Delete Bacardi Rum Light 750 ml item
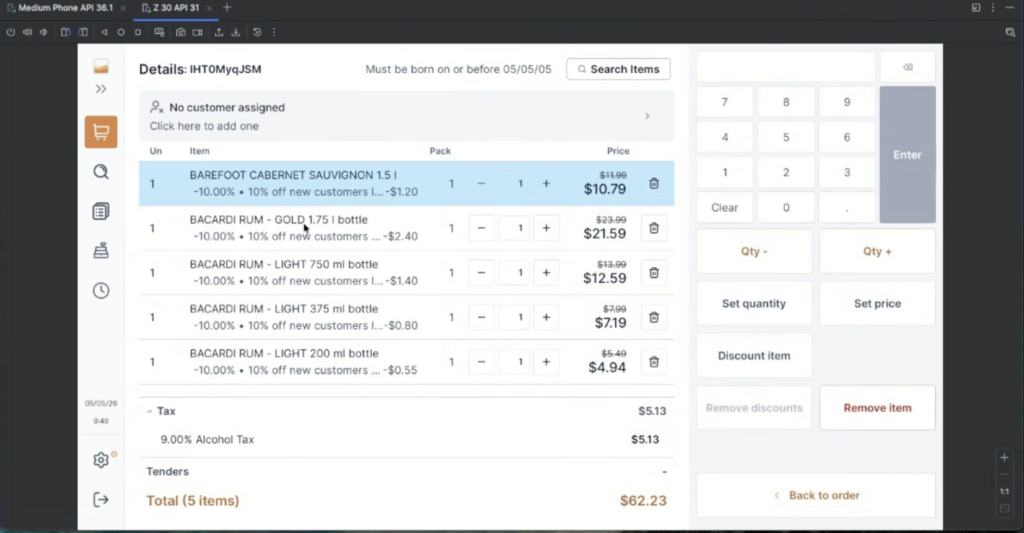Viewport: 1024px width, 533px height. click(x=654, y=272)
